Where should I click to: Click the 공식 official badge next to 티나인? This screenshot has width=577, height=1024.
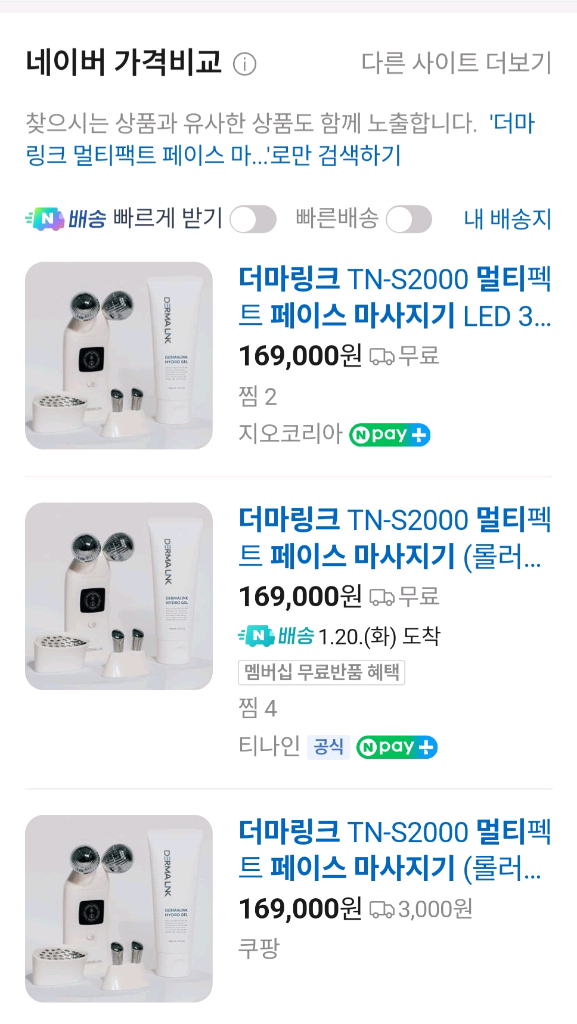tap(330, 747)
